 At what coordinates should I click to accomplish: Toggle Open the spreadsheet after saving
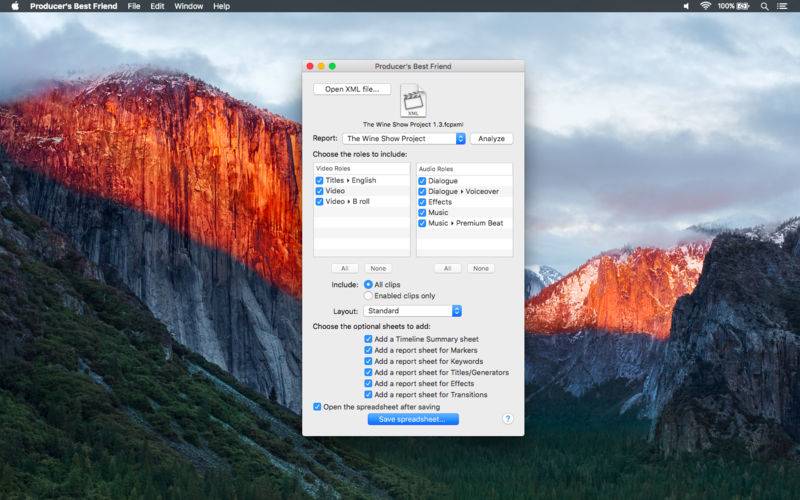[x=317, y=407]
